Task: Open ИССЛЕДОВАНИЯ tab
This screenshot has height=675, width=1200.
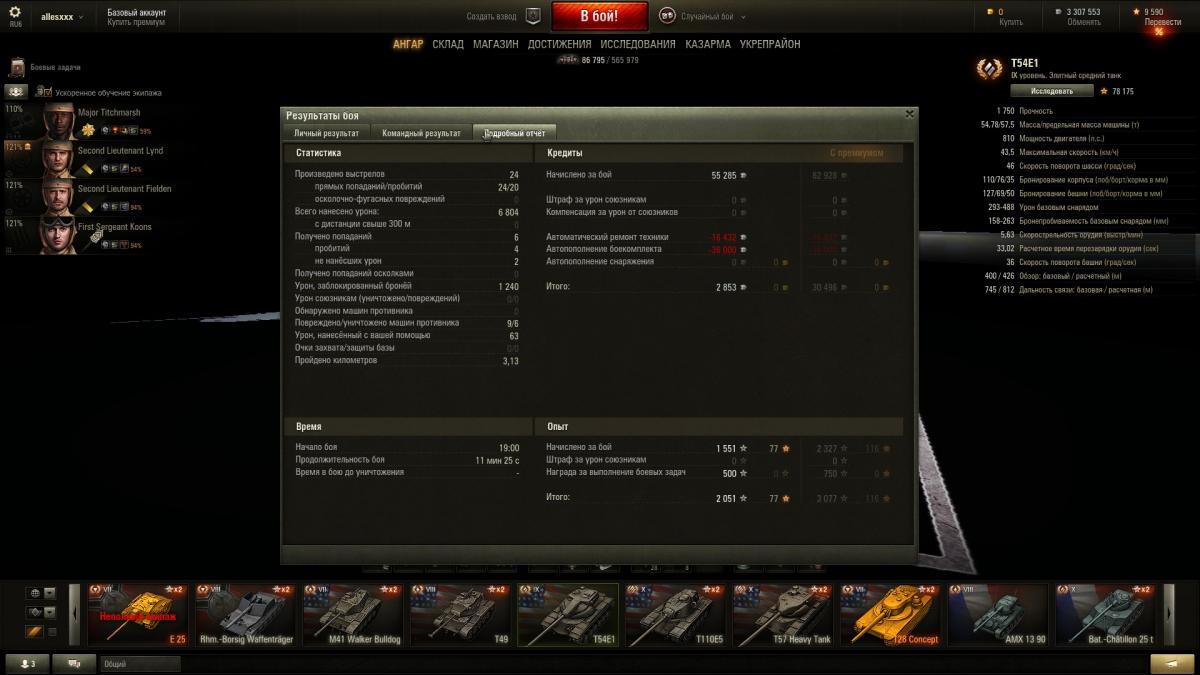Action: point(638,44)
